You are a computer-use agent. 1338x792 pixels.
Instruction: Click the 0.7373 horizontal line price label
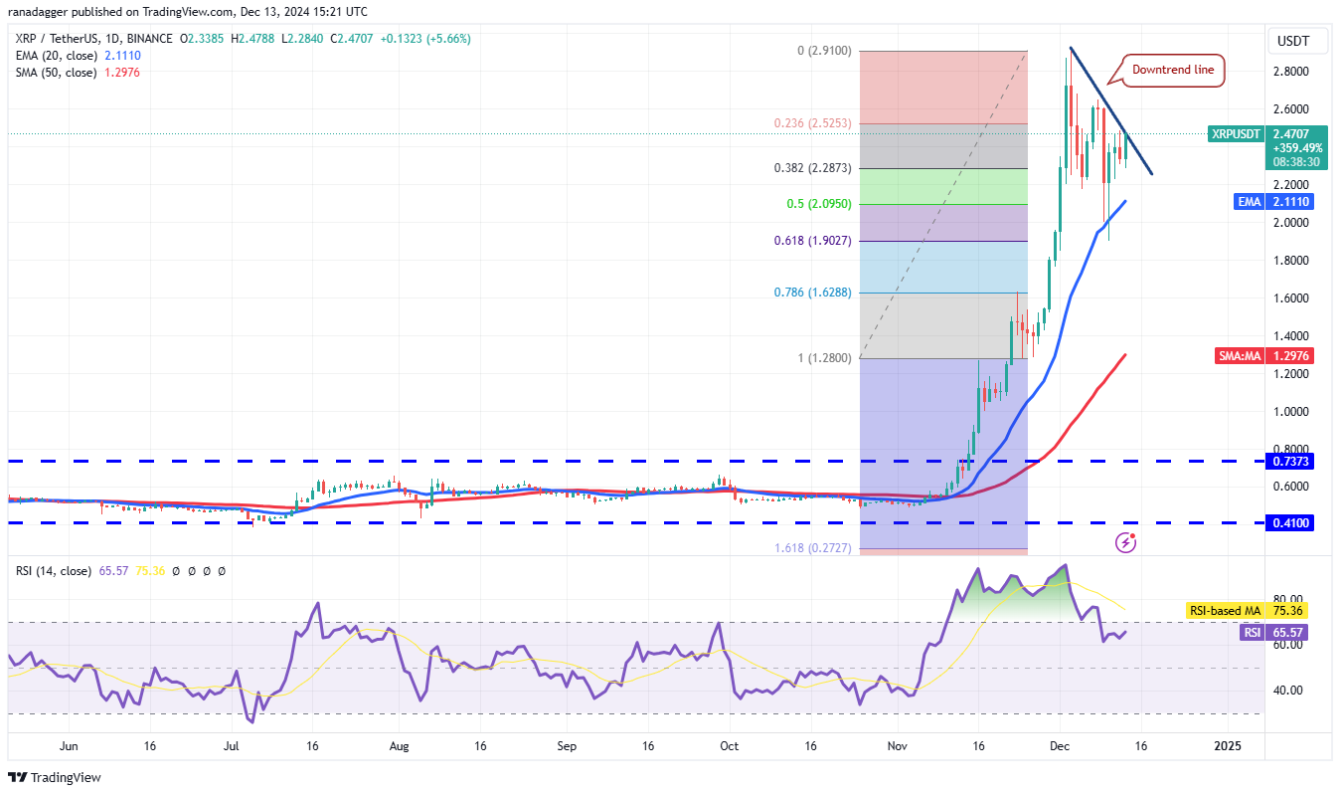[x=1288, y=462]
